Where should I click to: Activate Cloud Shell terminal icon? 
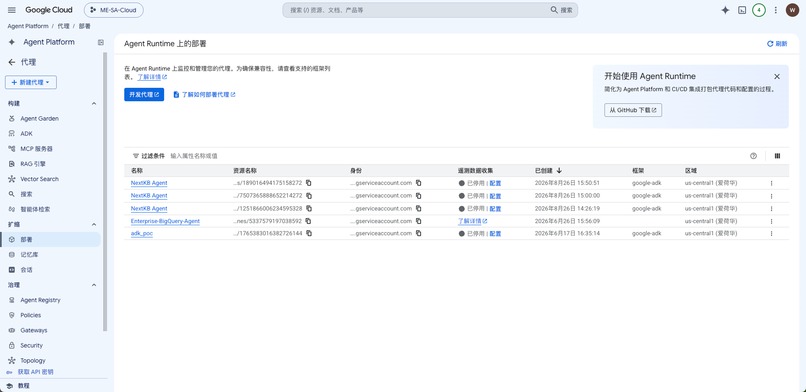pos(742,10)
